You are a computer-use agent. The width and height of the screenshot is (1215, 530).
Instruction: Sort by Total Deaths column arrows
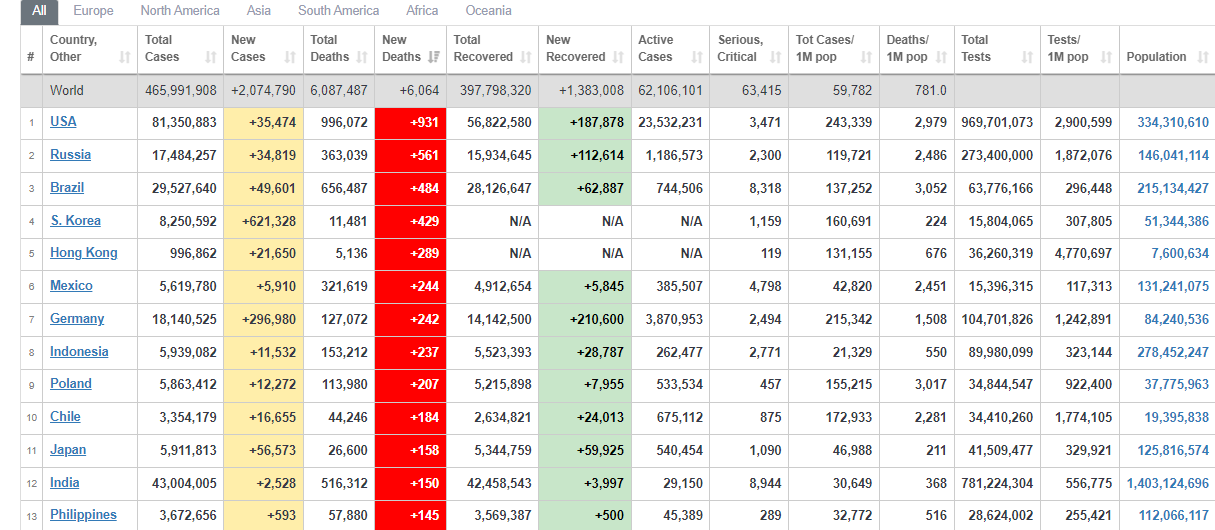tap(362, 57)
